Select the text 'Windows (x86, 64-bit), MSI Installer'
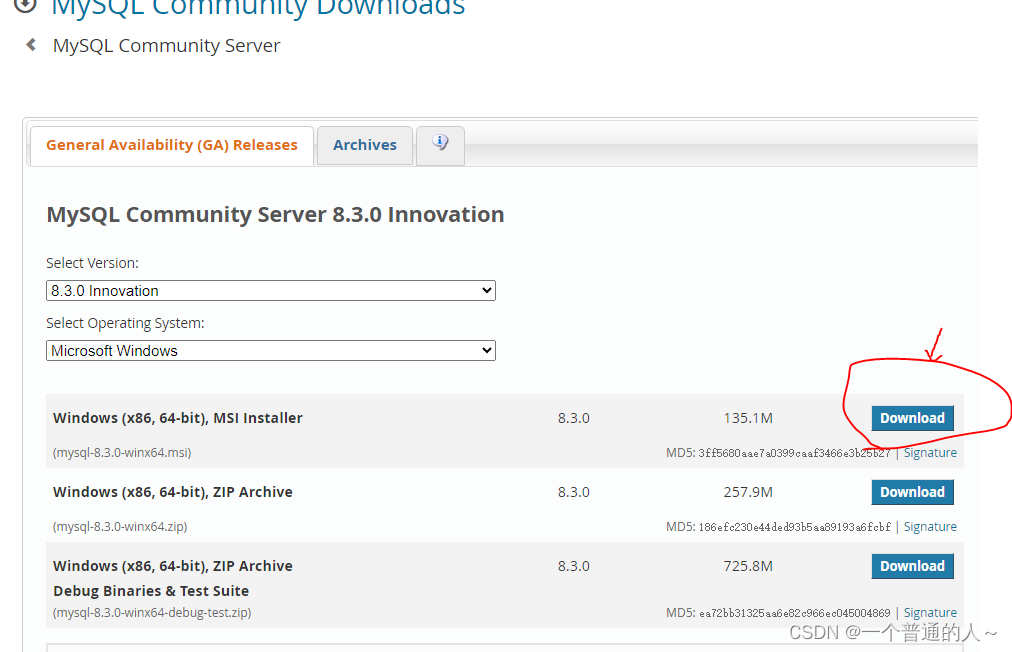The width and height of the screenshot is (1012, 652). 177,418
